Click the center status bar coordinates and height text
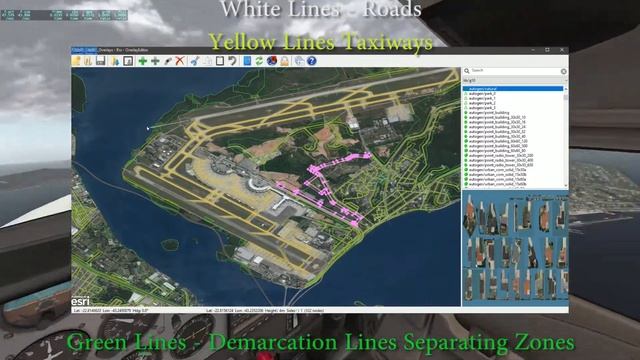Image resolution: width=640 pixels, height=360 pixels. (x=265, y=311)
